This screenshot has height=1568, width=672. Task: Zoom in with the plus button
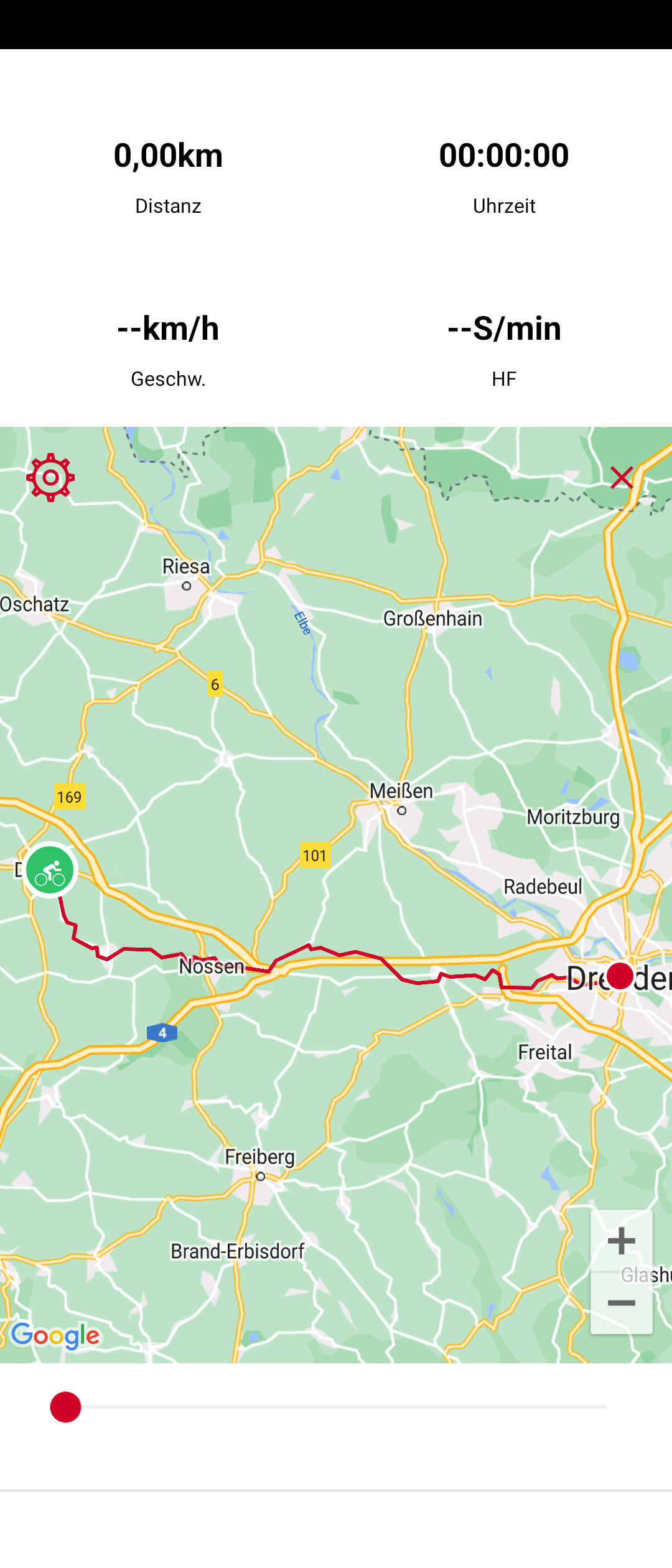point(621,1241)
